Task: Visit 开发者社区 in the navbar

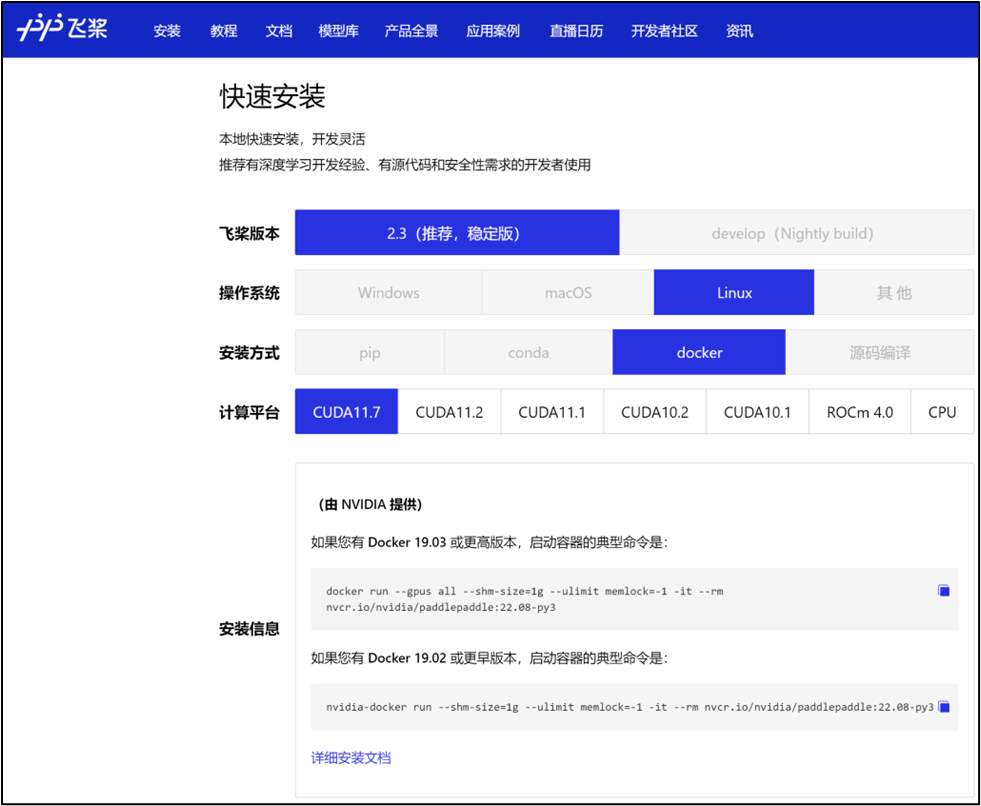Action: [664, 31]
